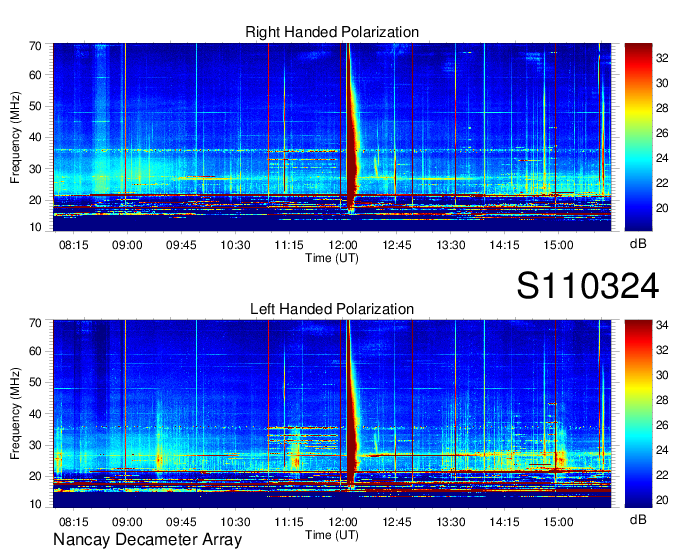The width and height of the screenshot is (680, 552).
Task: Click the 30 MHz tick on the top plot
Action: [x=35, y=169]
